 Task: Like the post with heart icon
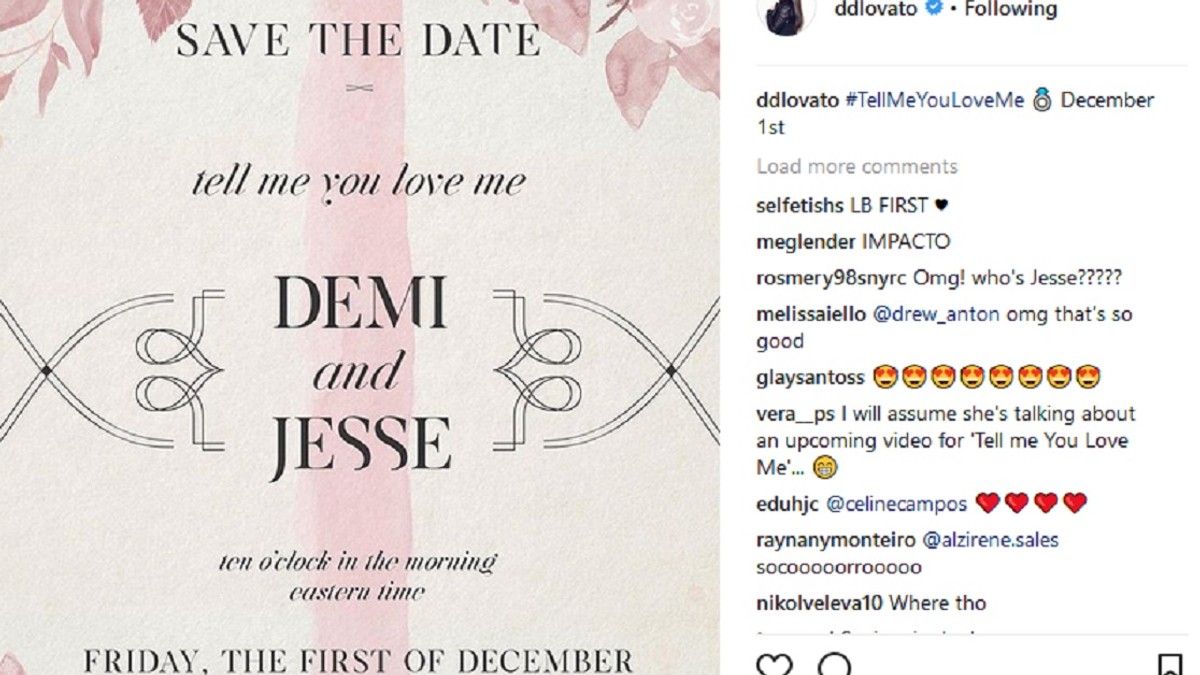(x=773, y=664)
